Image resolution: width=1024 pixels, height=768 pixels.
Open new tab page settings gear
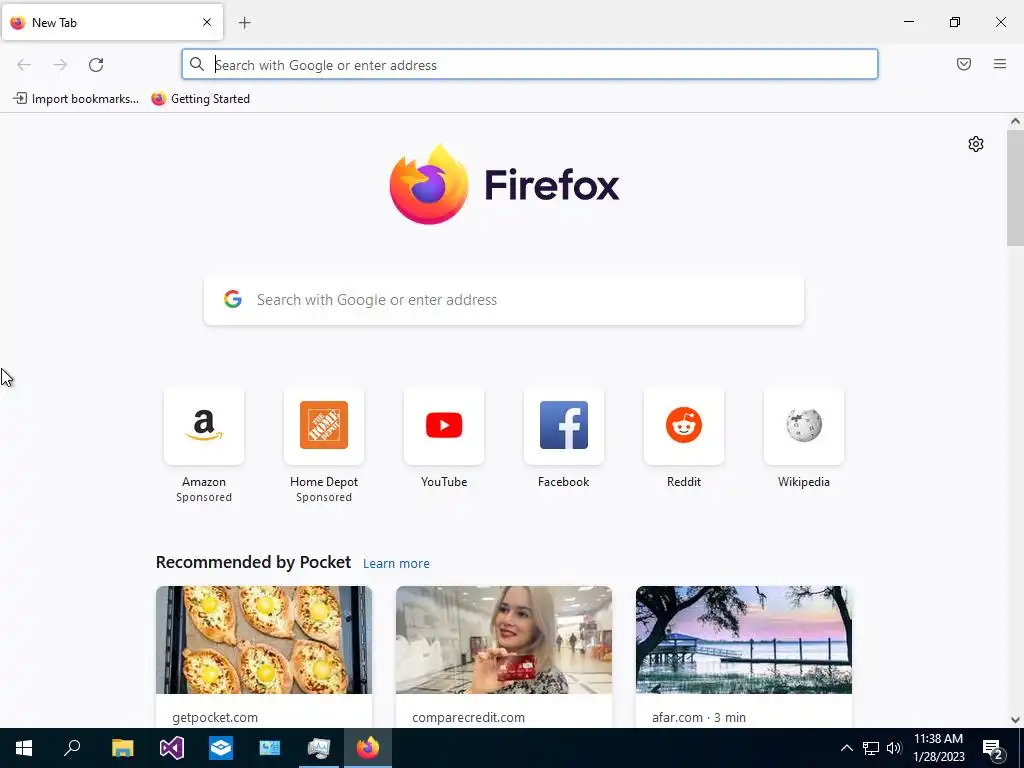[x=976, y=144]
